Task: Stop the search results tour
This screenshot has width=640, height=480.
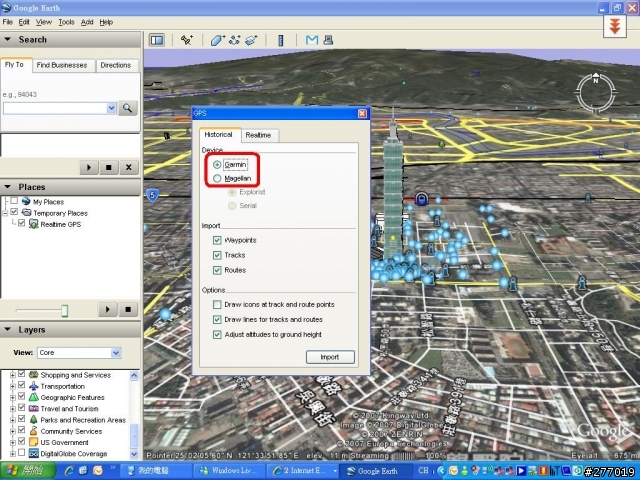Action: (x=109, y=167)
